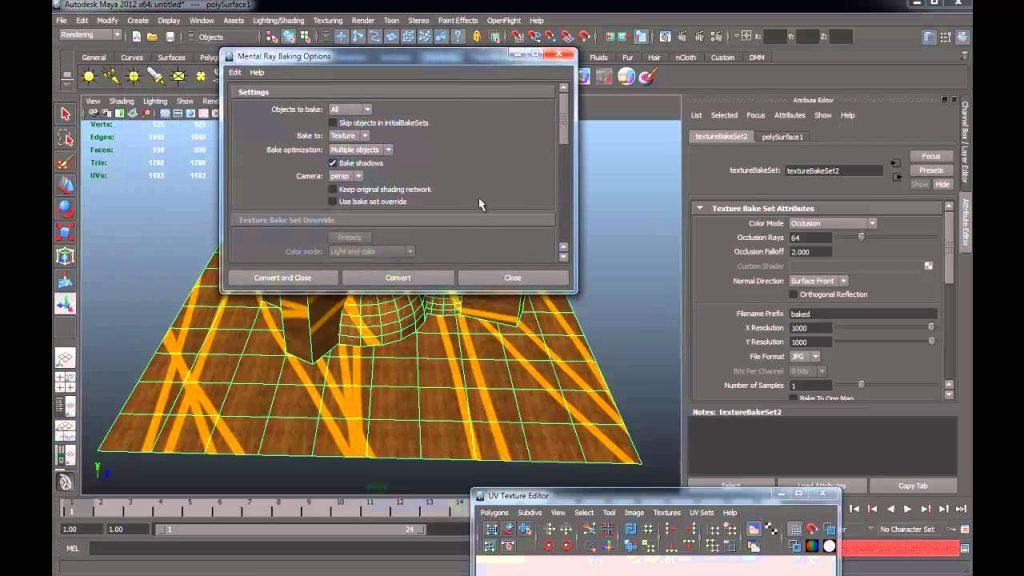The height and width of the screenshot is (576, 1024).
Task: Toggle Orthogonal Reflection checkbox
Action: pyautogui.click(x=793, y=295)
